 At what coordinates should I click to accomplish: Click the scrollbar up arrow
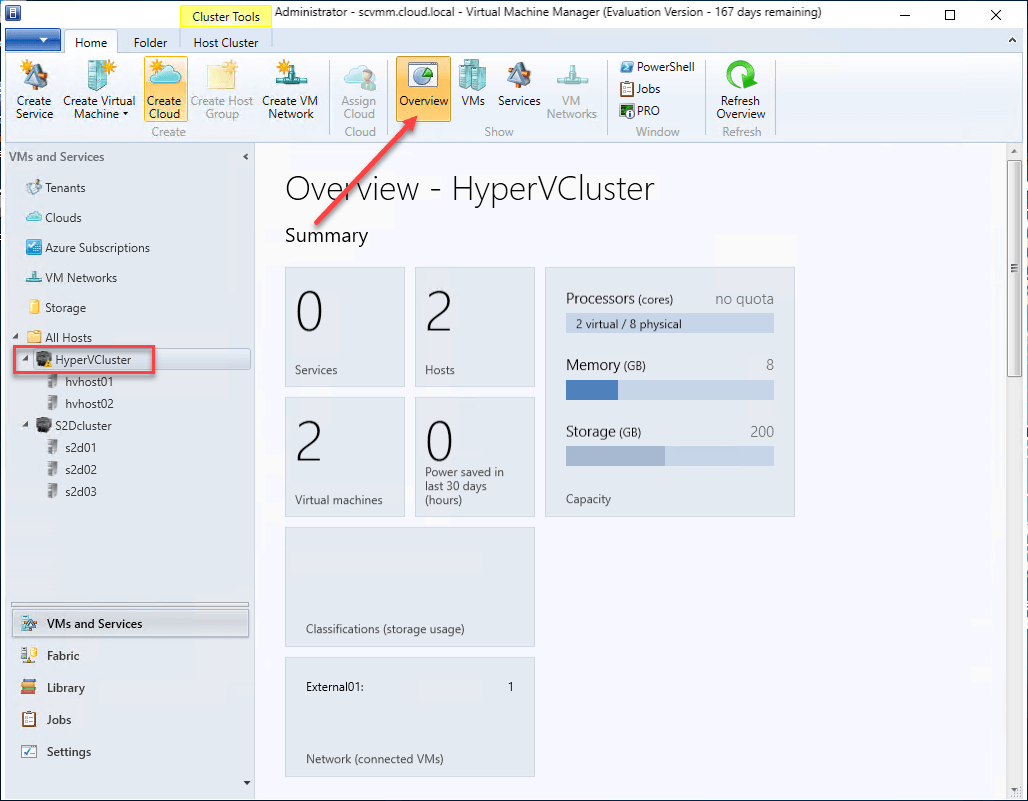(1014, 151)
